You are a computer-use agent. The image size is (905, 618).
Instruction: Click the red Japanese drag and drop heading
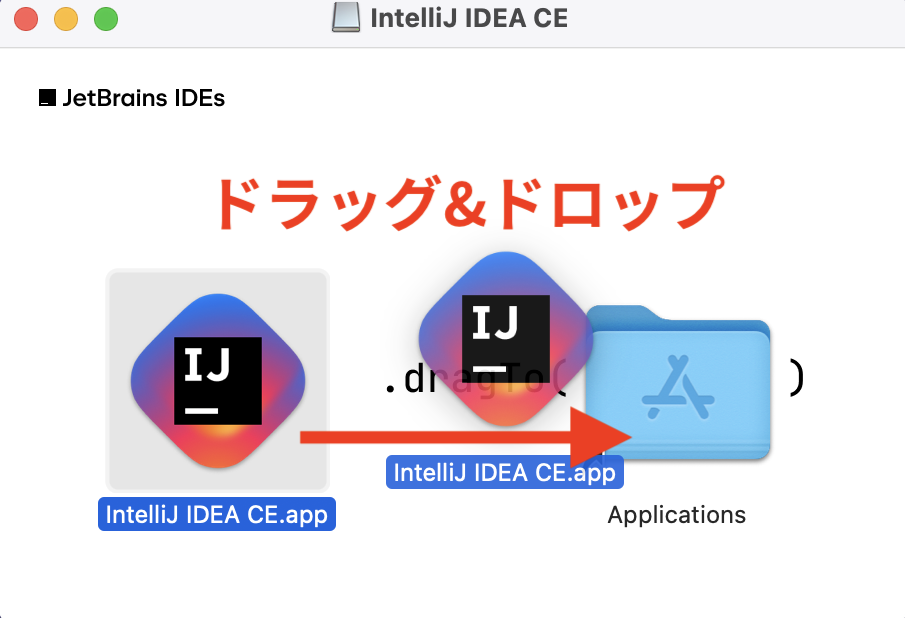[469, 203]
